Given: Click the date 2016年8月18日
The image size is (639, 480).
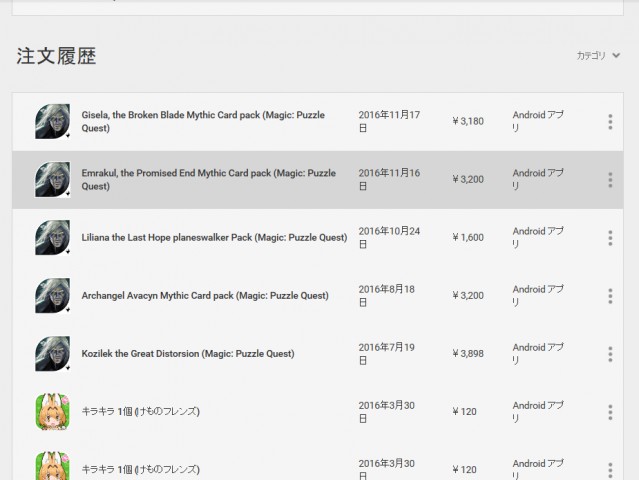Looking at the screenshot, I should [387, 296].
